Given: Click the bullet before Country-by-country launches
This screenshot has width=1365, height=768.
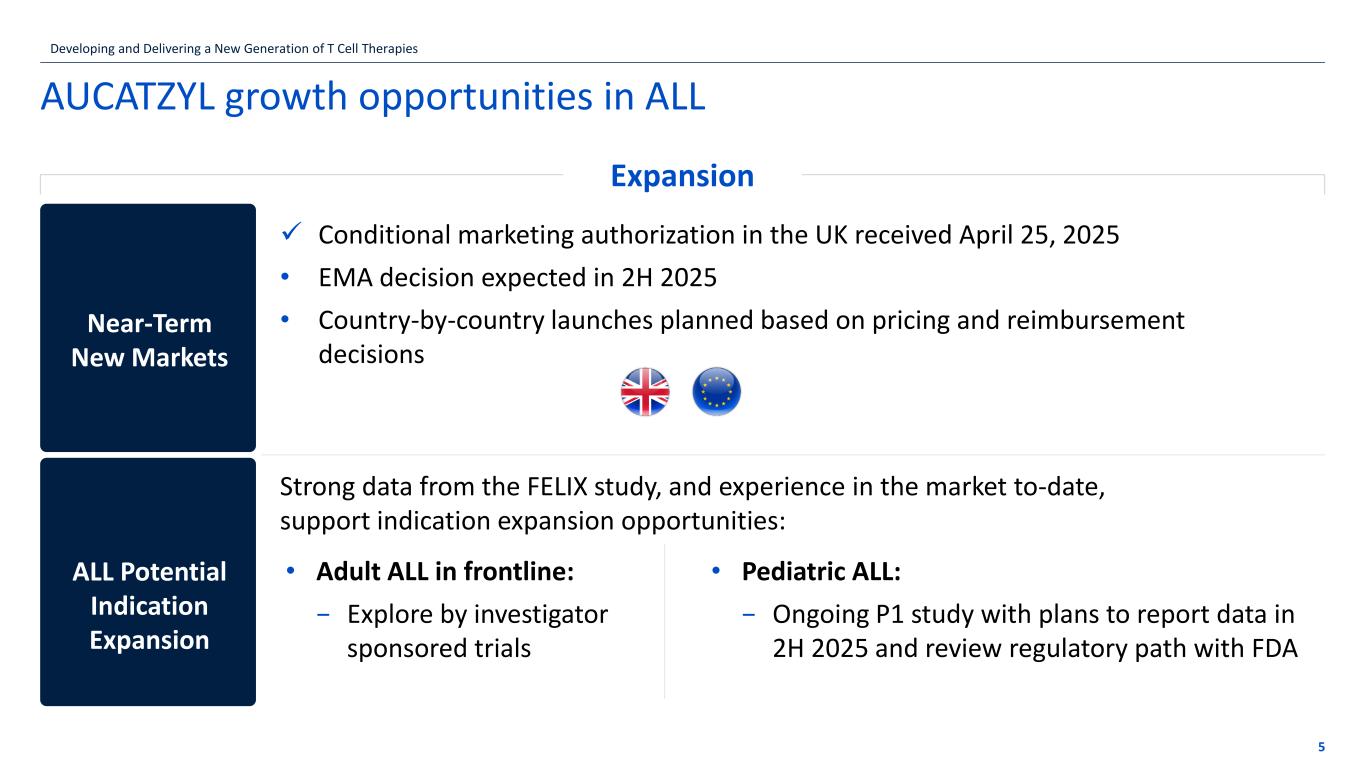Looking at the screenshot, I should click(x=285, y=319).
